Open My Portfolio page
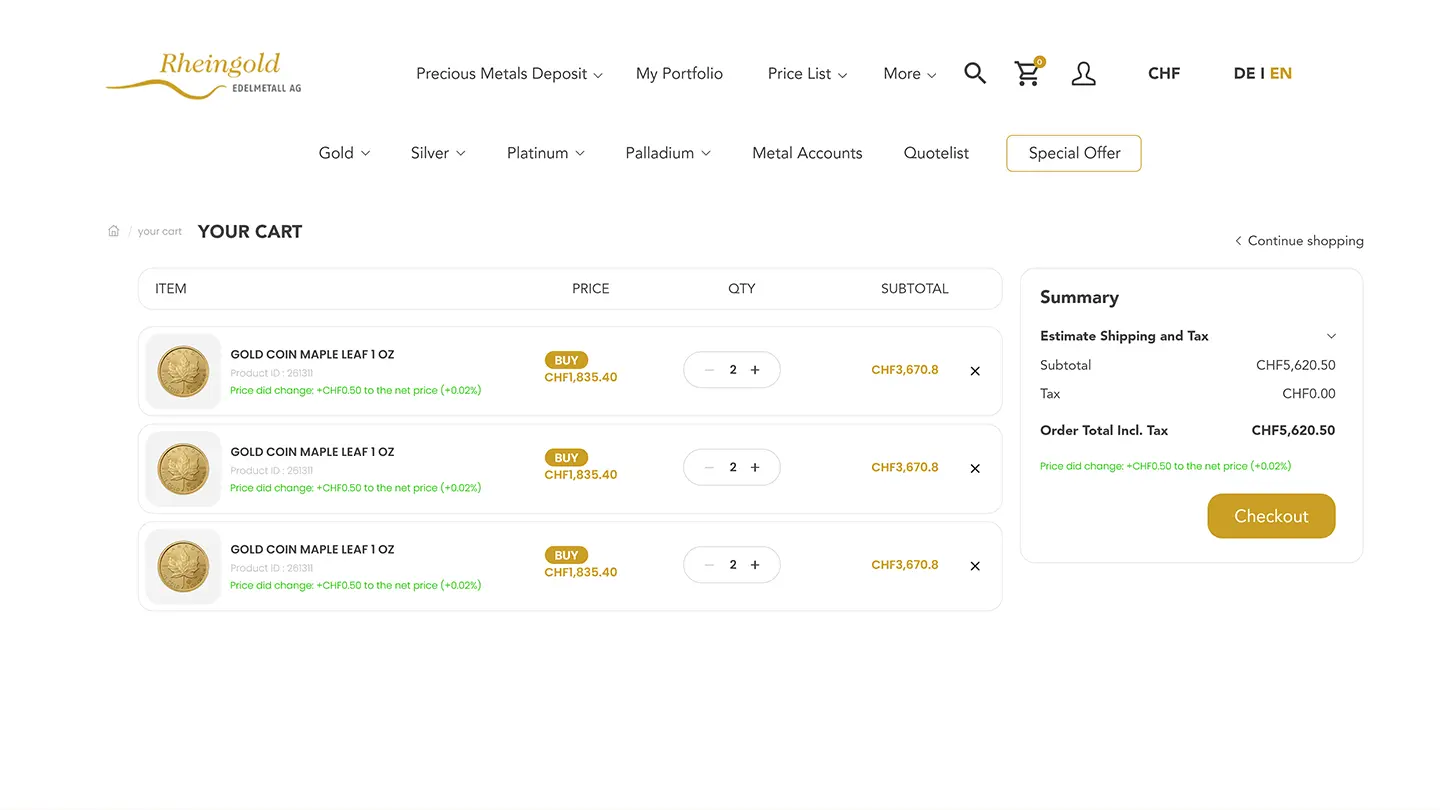 [x=679, y=74]
